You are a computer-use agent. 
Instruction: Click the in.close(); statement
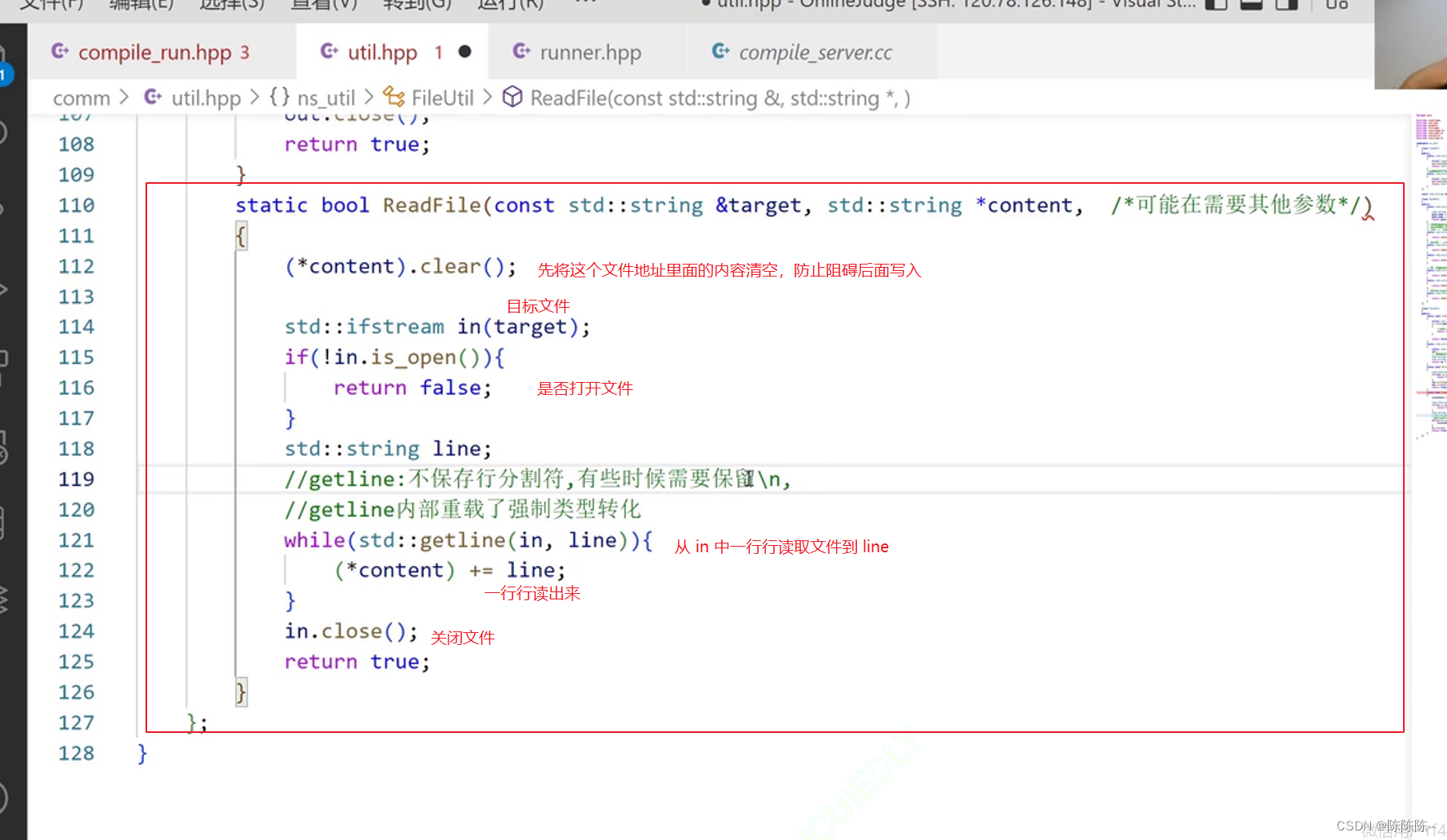[x=351, y=631]
